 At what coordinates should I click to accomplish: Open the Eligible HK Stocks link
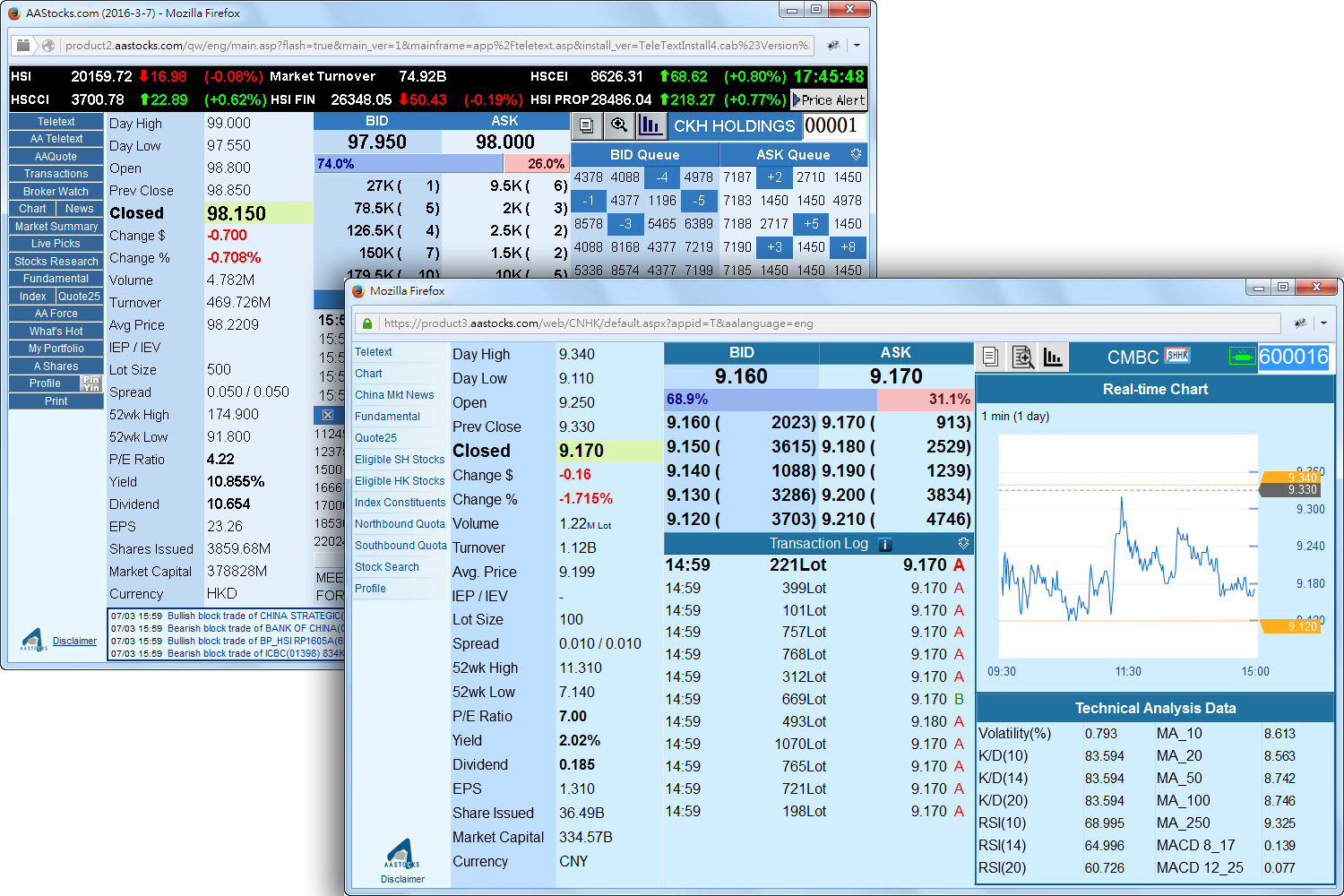[x=400, y=481]
